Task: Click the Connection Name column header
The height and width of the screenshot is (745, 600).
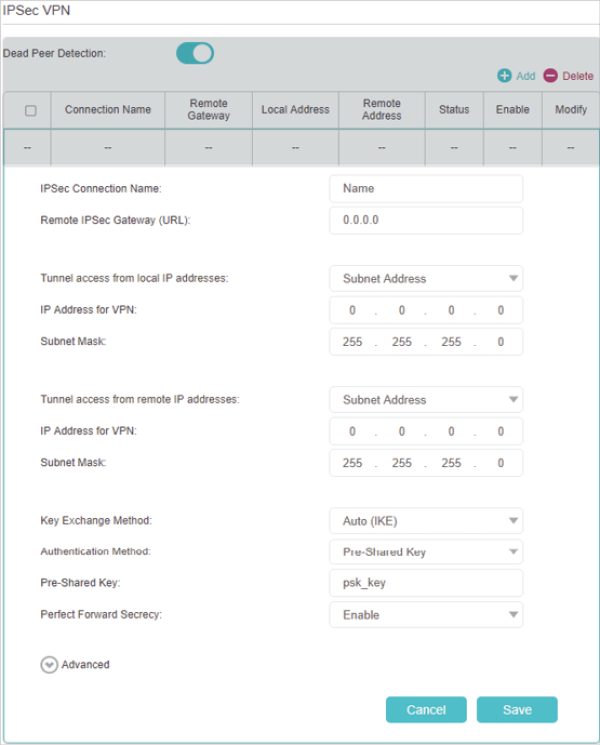Action: 108,110
